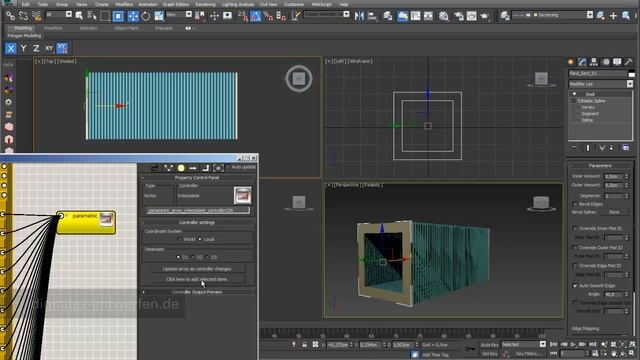
Task: Open the Rendering menu
Action: coord(205,4)
